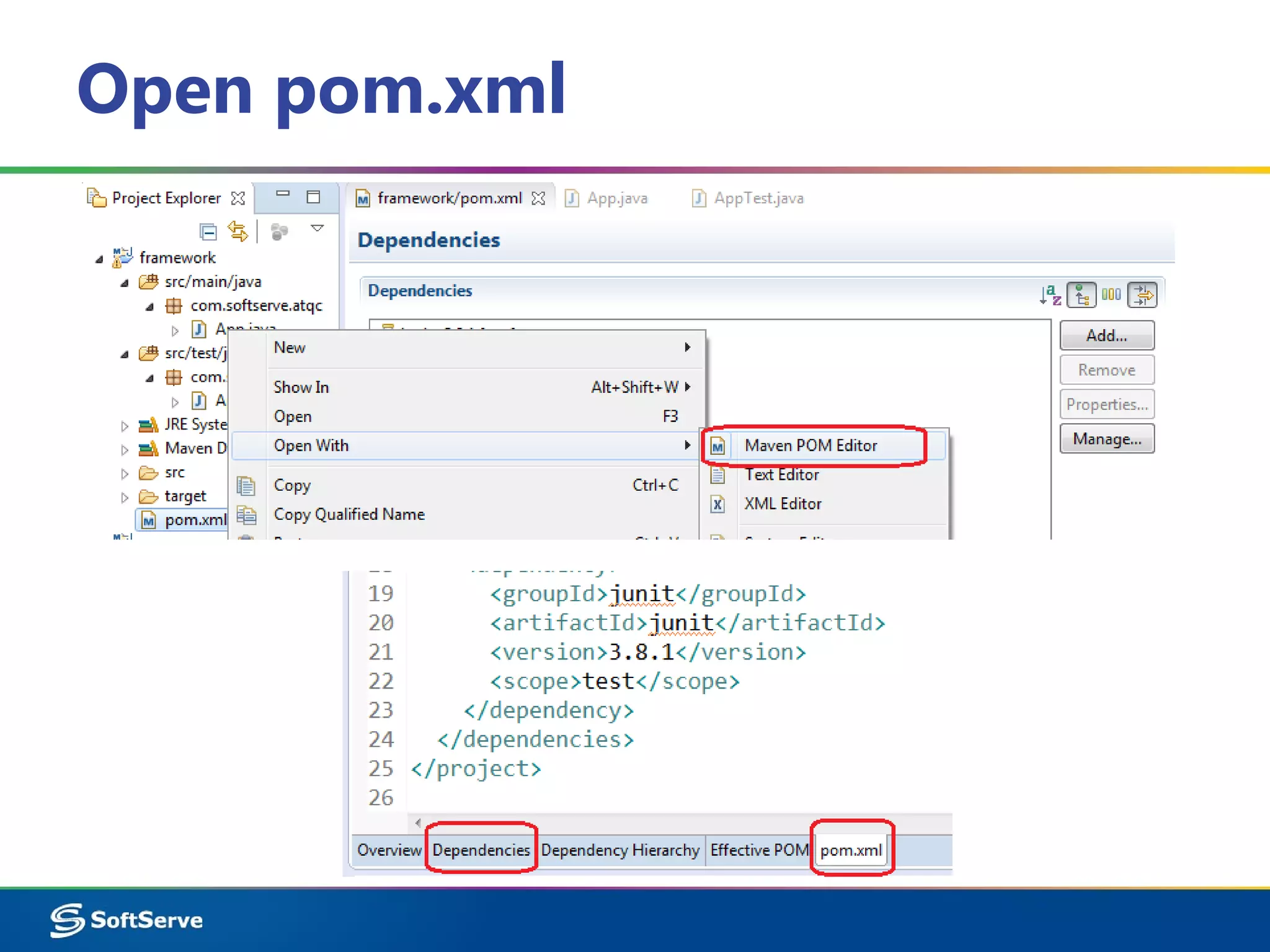This screenshot has height=952, width=1270.
Task: Click the Remove dependency button
Action: (x=1107, y=370)
